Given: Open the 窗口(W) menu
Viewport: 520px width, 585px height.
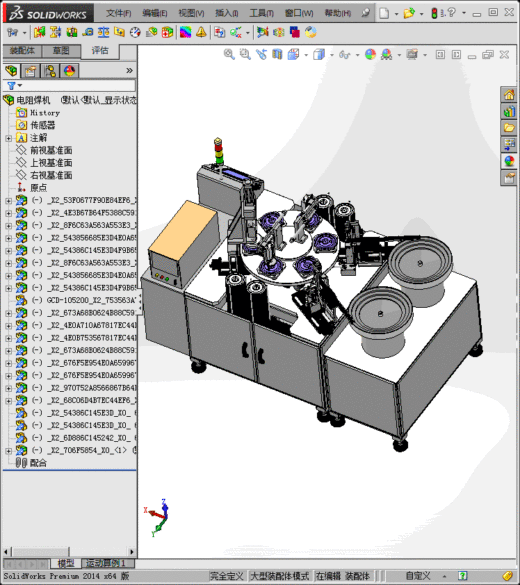Looking at the screenshot, I should [299, 13].
